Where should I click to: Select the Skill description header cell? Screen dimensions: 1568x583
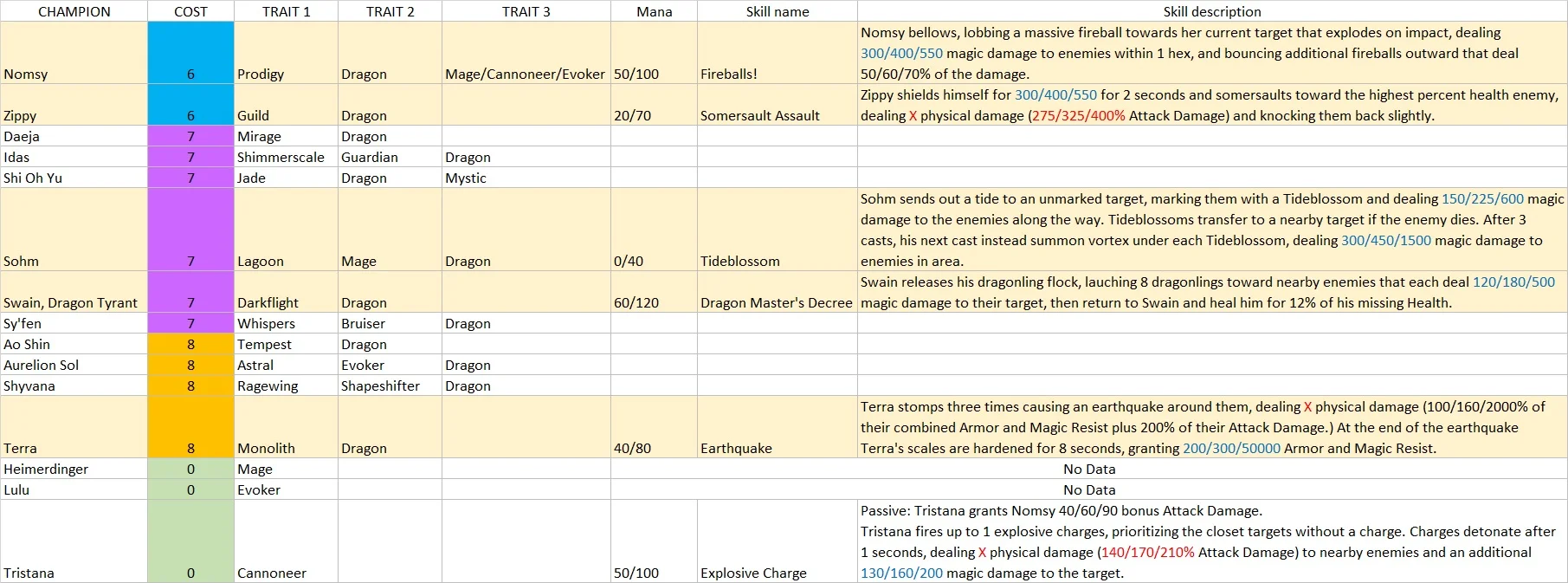pos(1212,11)
